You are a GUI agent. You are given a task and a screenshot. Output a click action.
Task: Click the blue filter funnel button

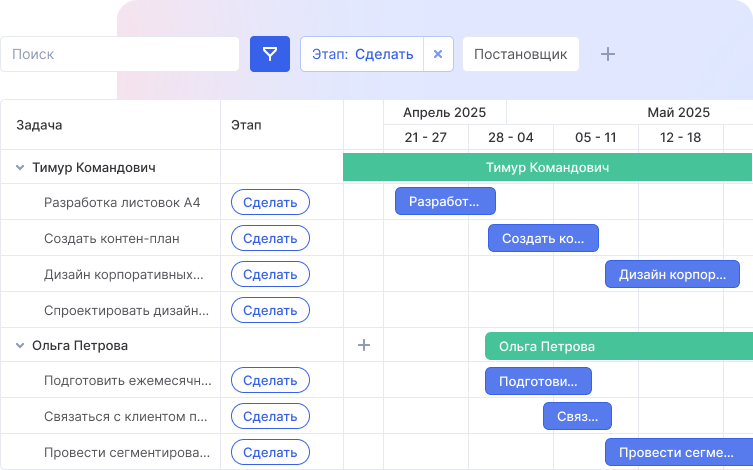pyautogui.click(x=269, y=54)
